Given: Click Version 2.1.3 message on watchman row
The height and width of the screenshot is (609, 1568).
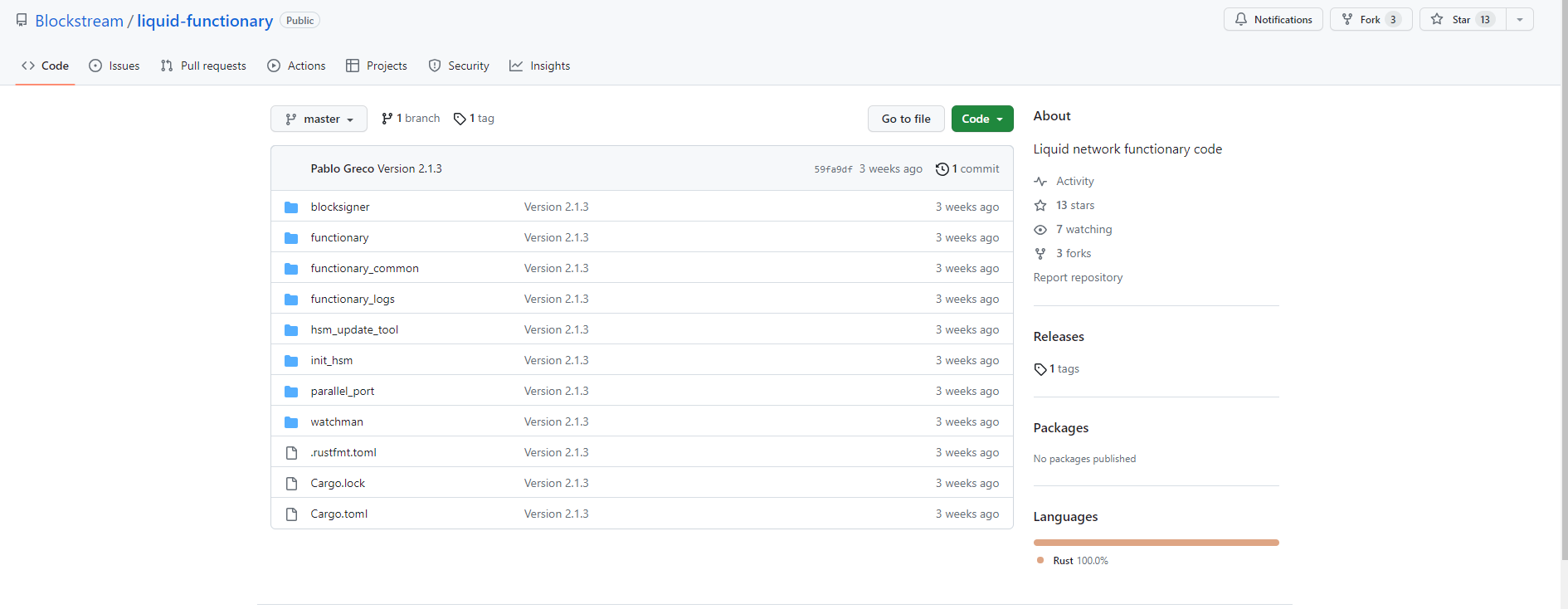Looking at the screenshot, I should point(556,422).
